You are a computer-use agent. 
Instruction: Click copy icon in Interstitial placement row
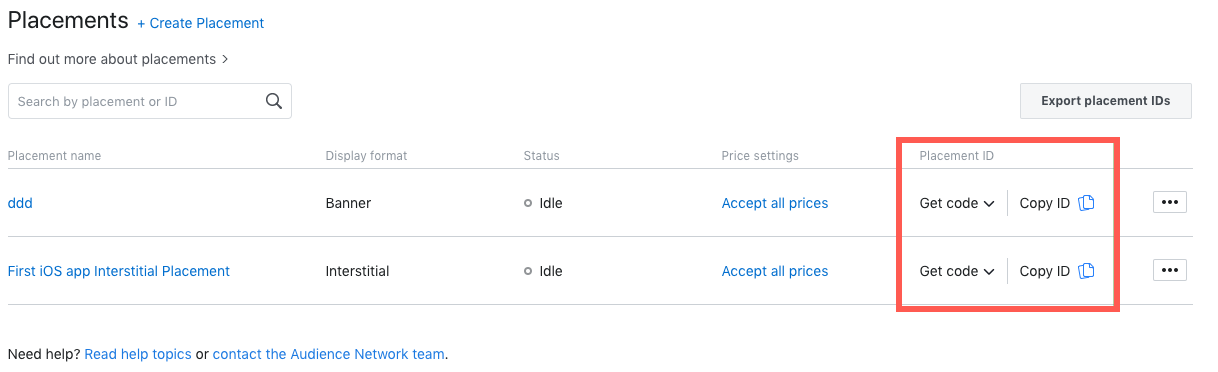tap(1087, 271)
